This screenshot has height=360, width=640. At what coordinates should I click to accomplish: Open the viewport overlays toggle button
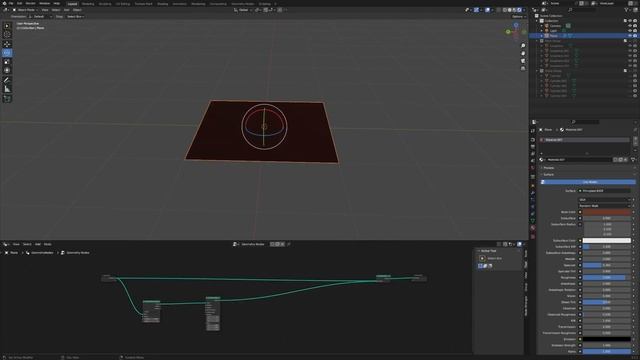point(487,10)
